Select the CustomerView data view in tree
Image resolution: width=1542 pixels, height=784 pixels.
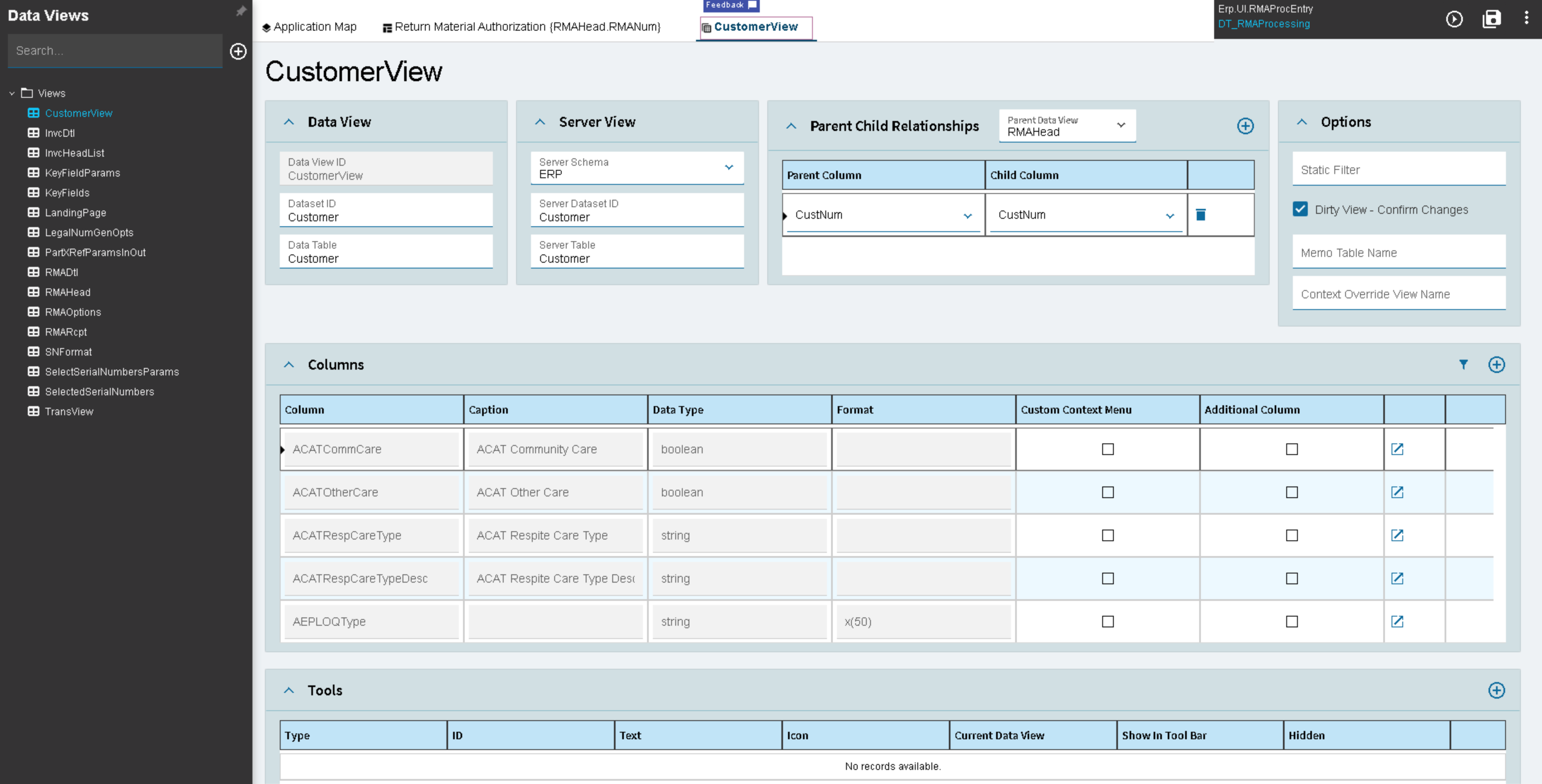(78, 114)
